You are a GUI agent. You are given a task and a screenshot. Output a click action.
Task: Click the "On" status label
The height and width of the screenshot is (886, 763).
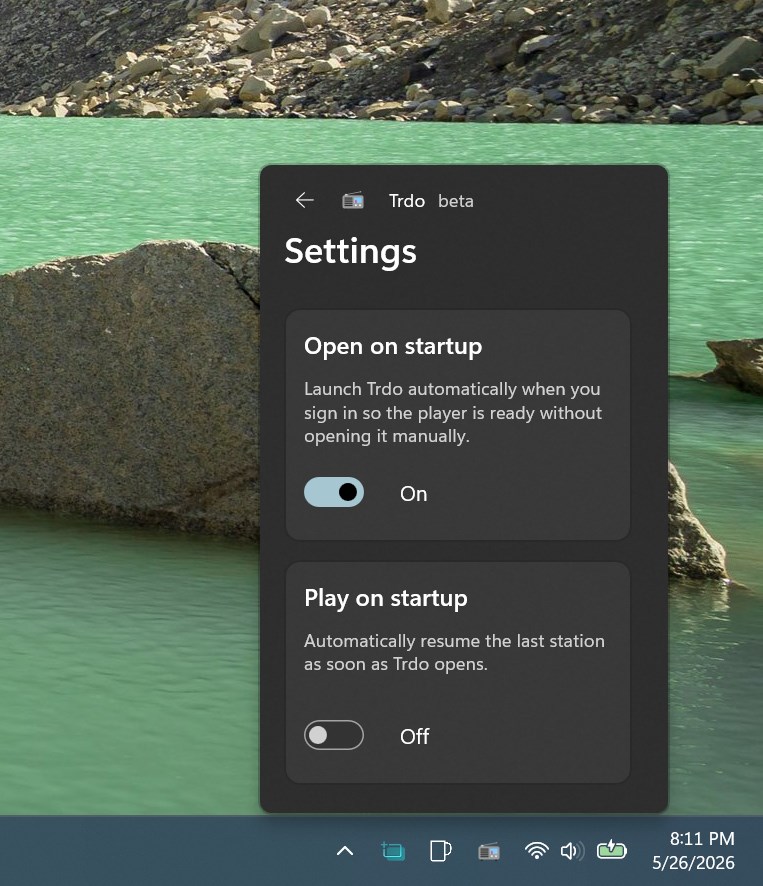(414, 494)
